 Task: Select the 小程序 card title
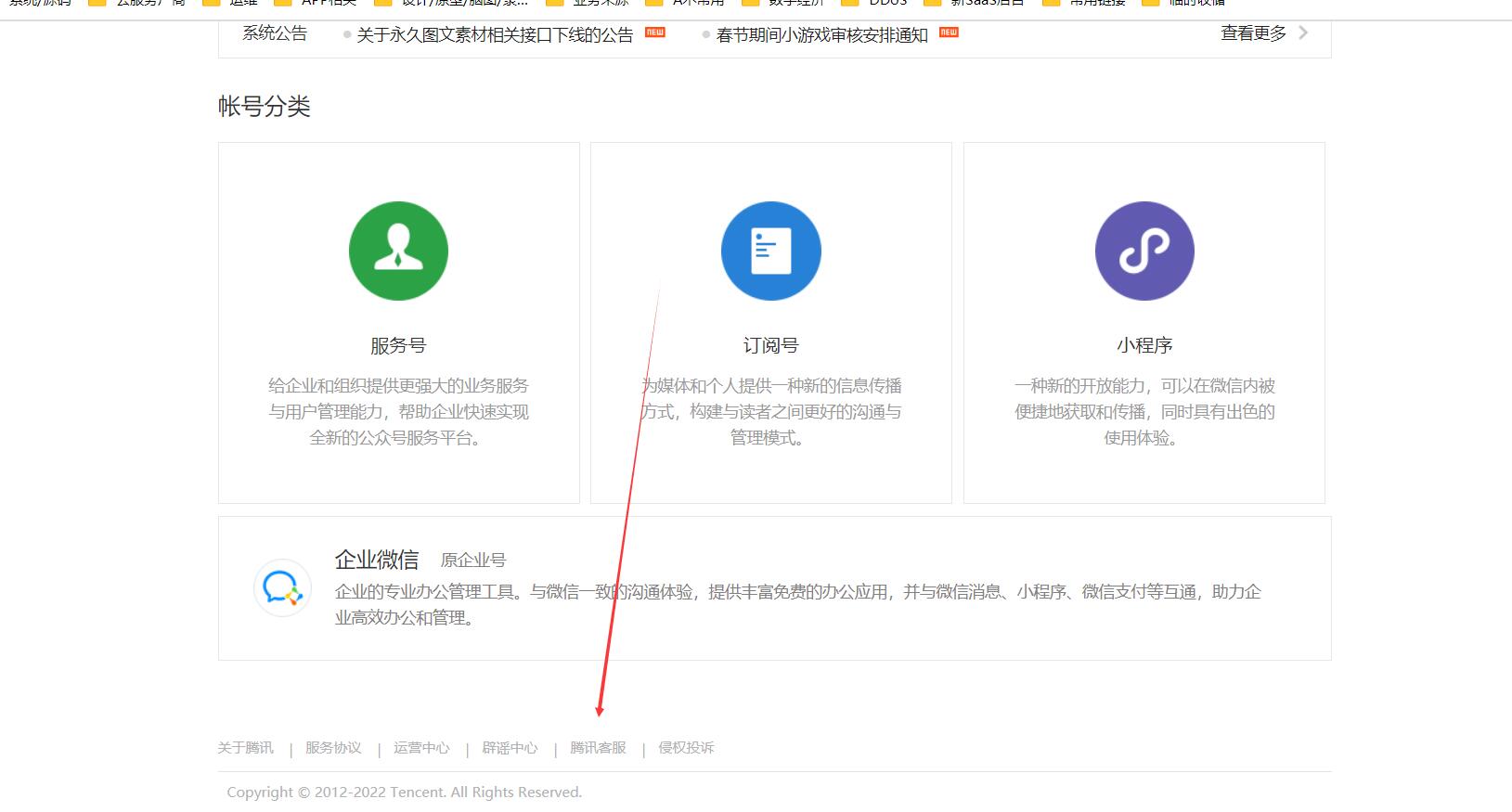[x=1144, y=345]
